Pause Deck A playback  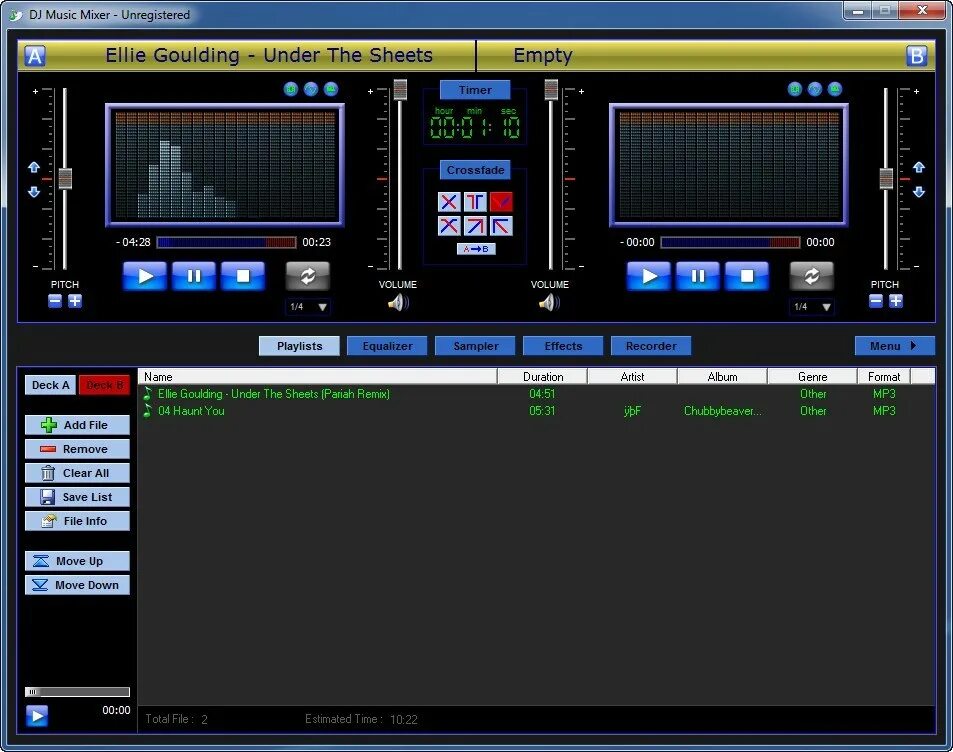(194, 277)
